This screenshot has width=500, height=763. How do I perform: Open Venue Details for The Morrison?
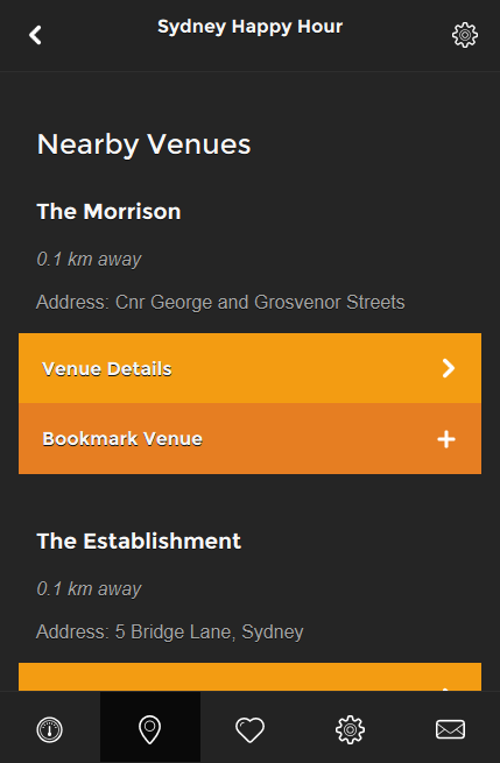click(x=250, y=368)
